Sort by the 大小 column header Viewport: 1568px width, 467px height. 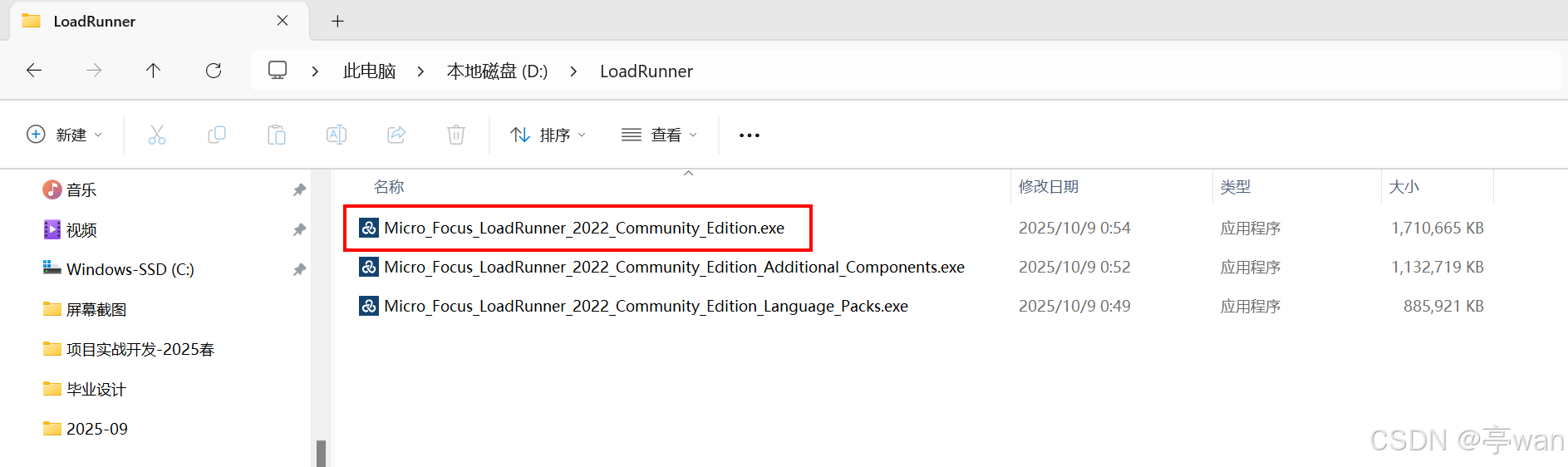coord(1404,187)
